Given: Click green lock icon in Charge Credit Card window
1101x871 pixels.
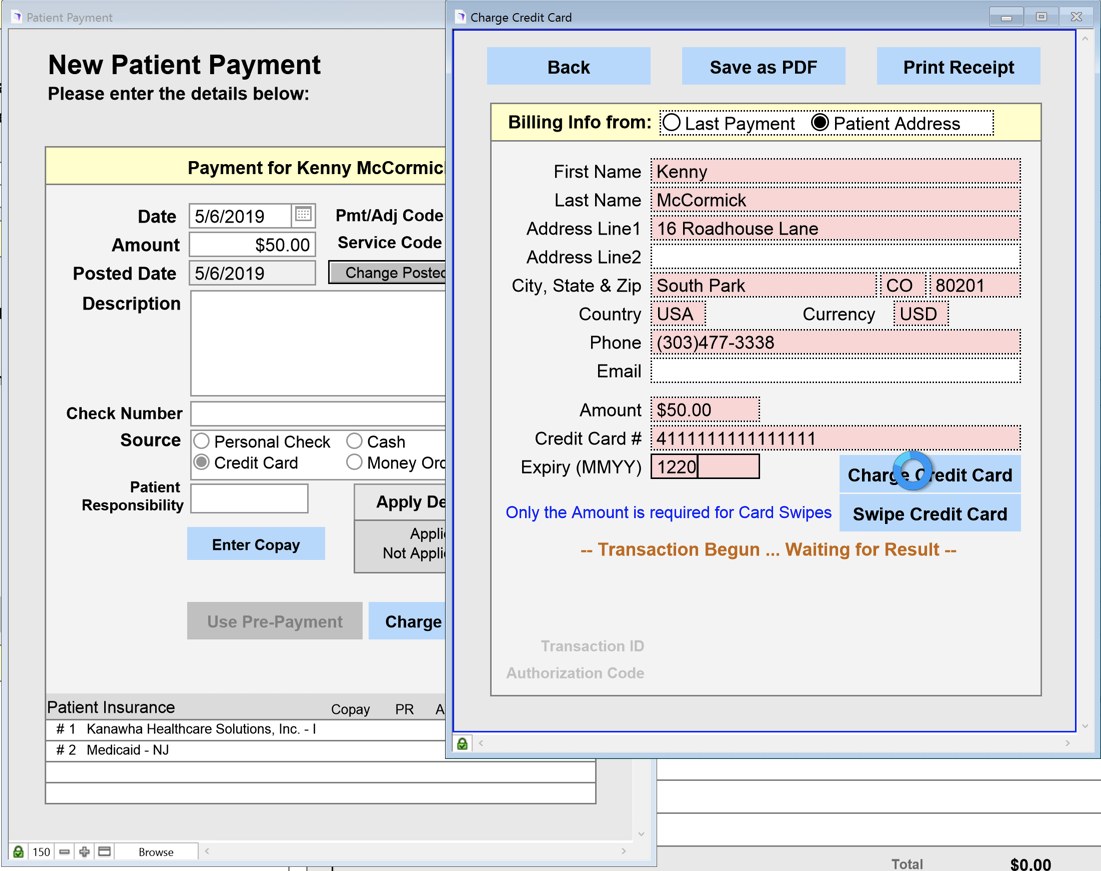Looking at the screenshot, I should coord(462,743).
